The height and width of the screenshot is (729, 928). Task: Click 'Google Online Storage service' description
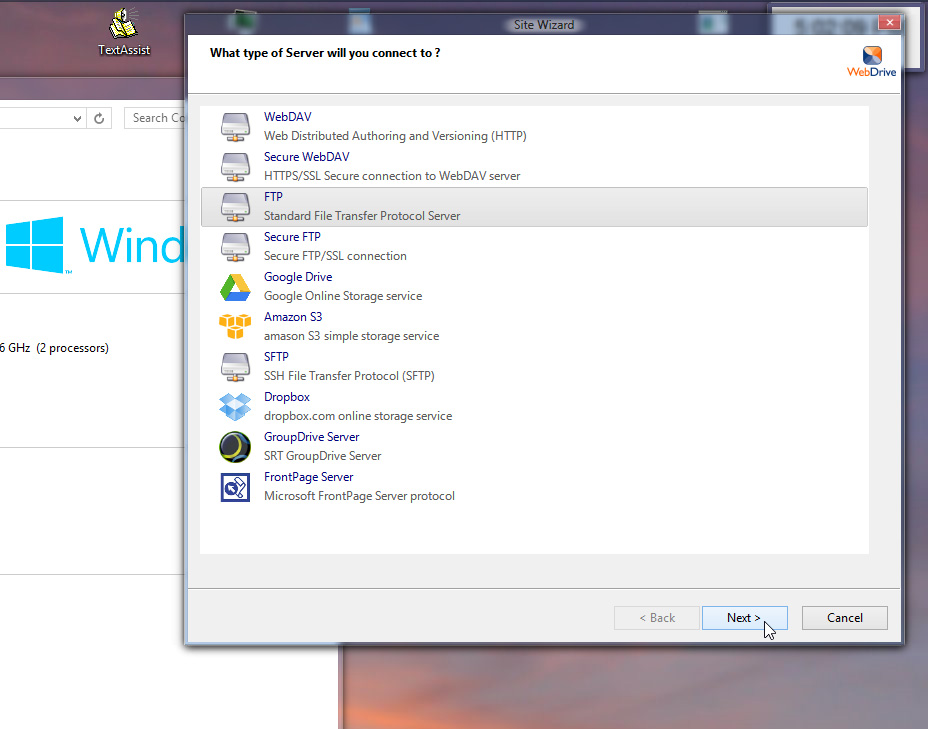[343, 296]
